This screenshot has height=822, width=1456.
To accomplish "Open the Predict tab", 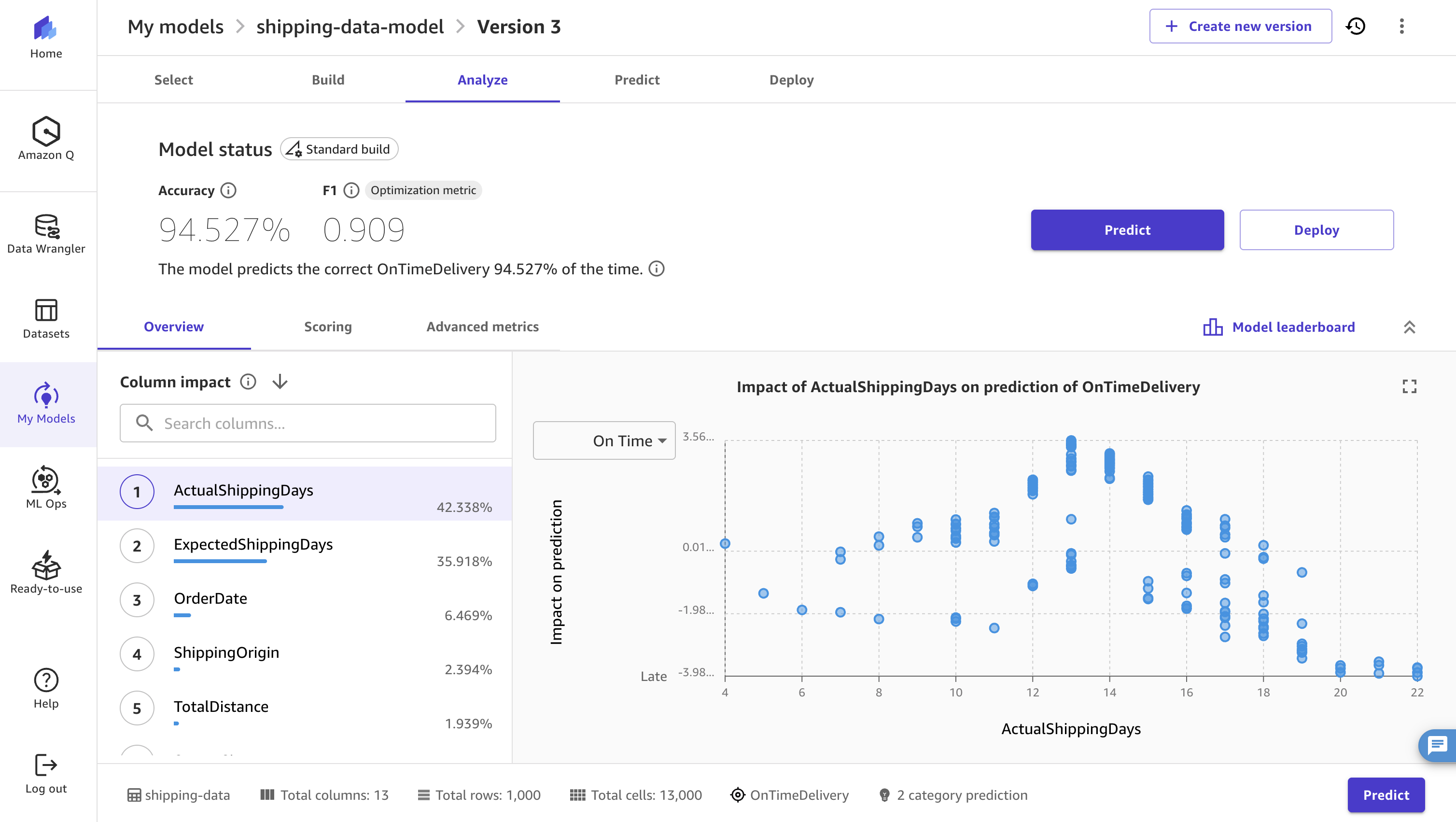I will point(637,80).
